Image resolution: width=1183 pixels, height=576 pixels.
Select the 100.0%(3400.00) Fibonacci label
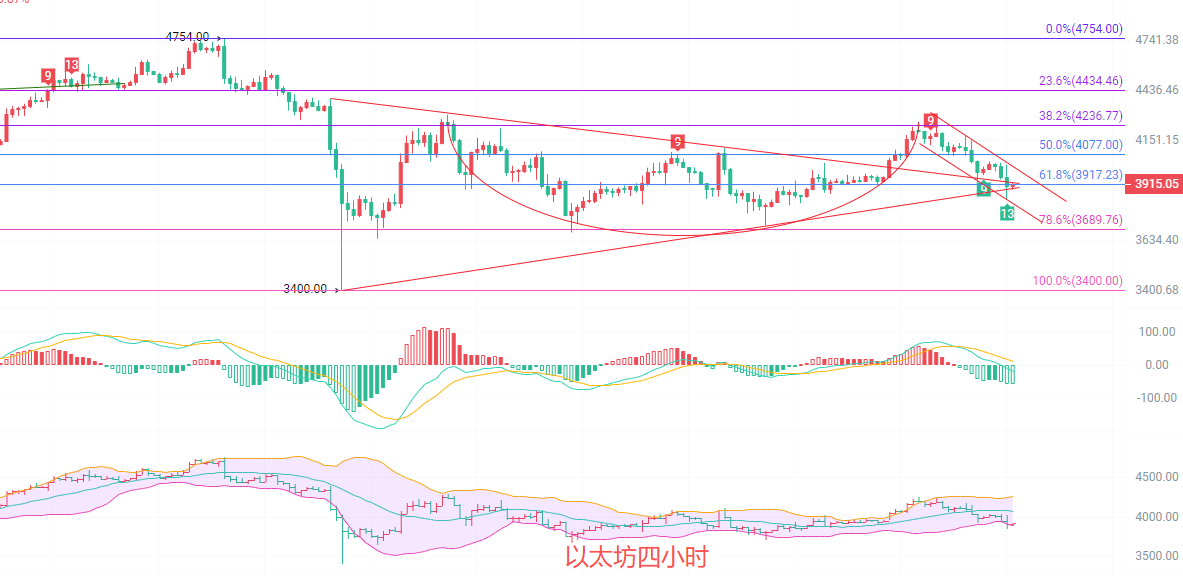[x=1077, y=281]
